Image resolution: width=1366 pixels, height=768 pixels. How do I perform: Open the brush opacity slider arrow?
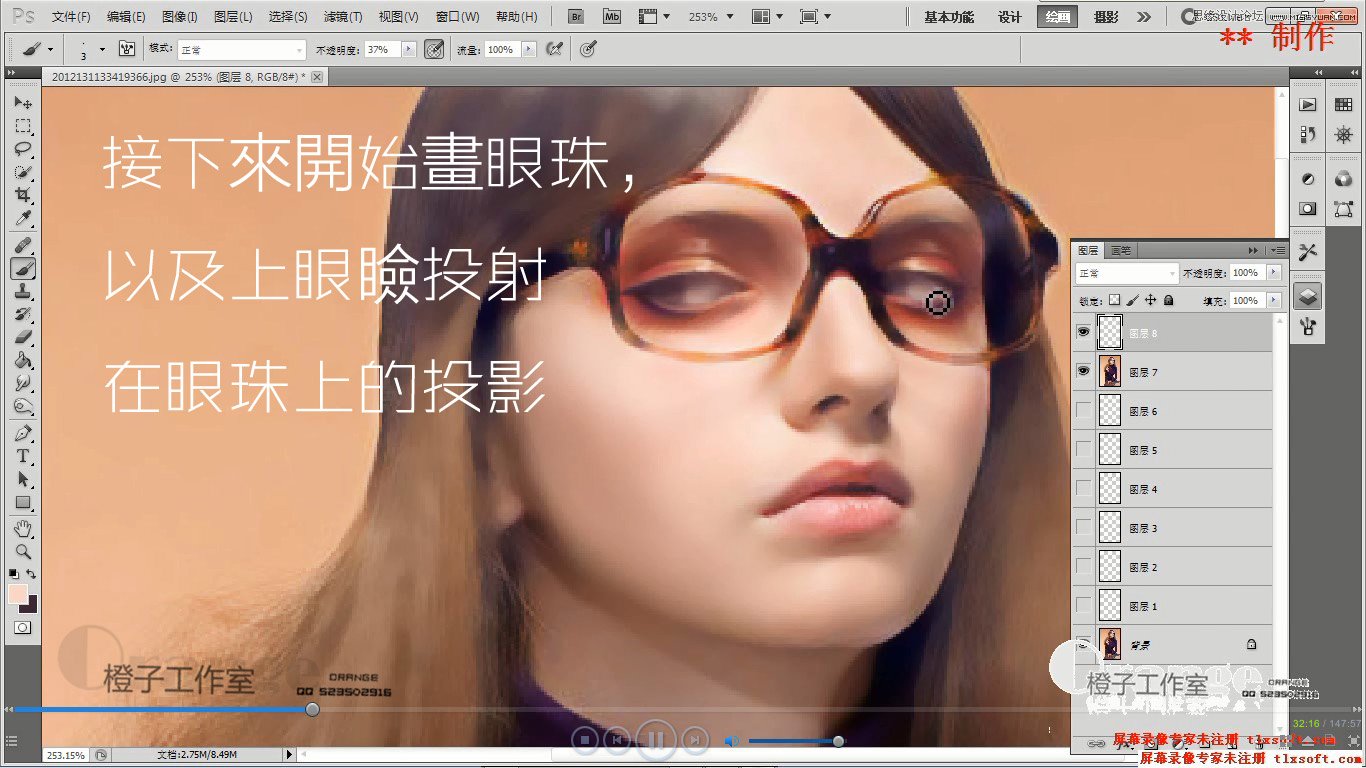[409, 49]
